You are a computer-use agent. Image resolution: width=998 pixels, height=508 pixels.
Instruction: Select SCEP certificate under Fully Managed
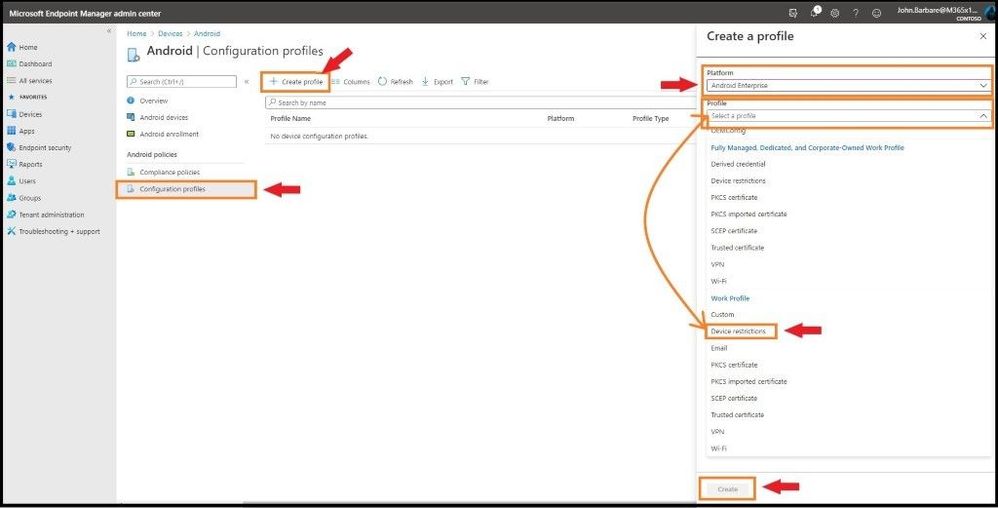click(734, 230)
